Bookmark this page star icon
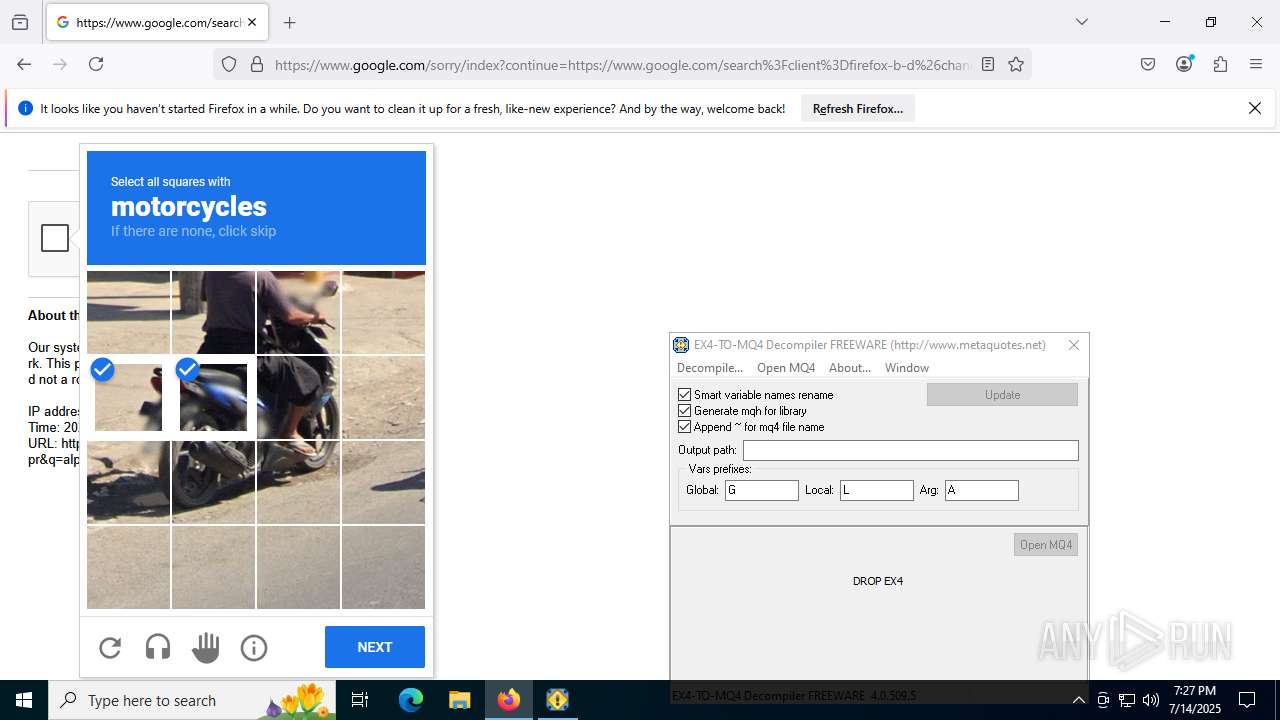Screen dimensions: 1280x720 1016,65
